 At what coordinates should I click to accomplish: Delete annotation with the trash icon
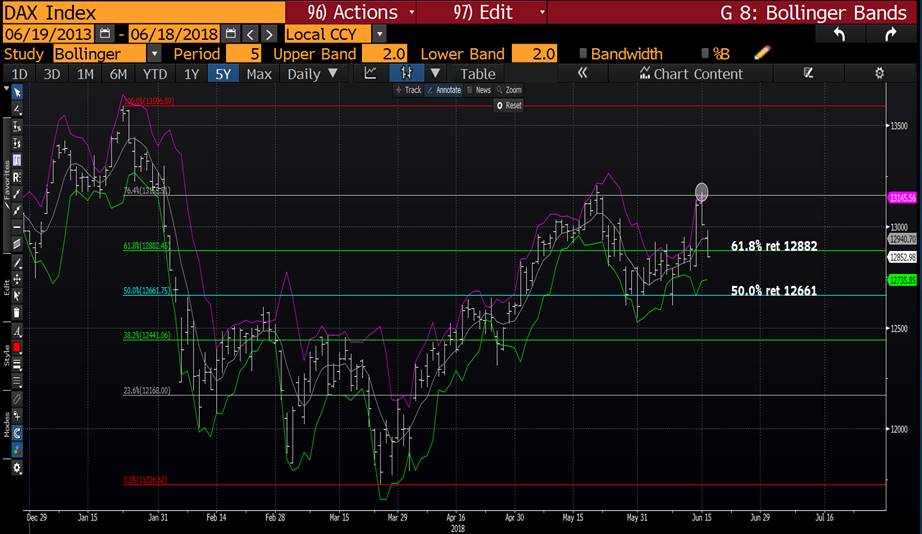click(17, 312)
